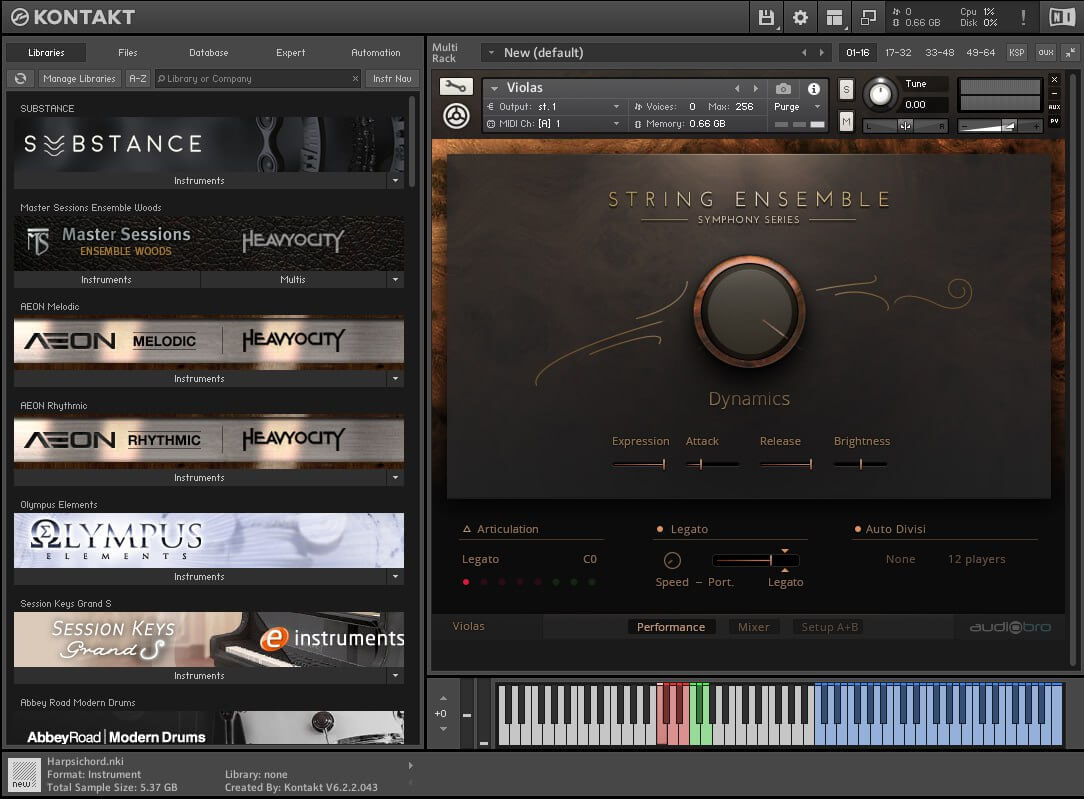Open the multi rack preset dropdown
This screenshot has height=799, width=1084.
point(492,53)
